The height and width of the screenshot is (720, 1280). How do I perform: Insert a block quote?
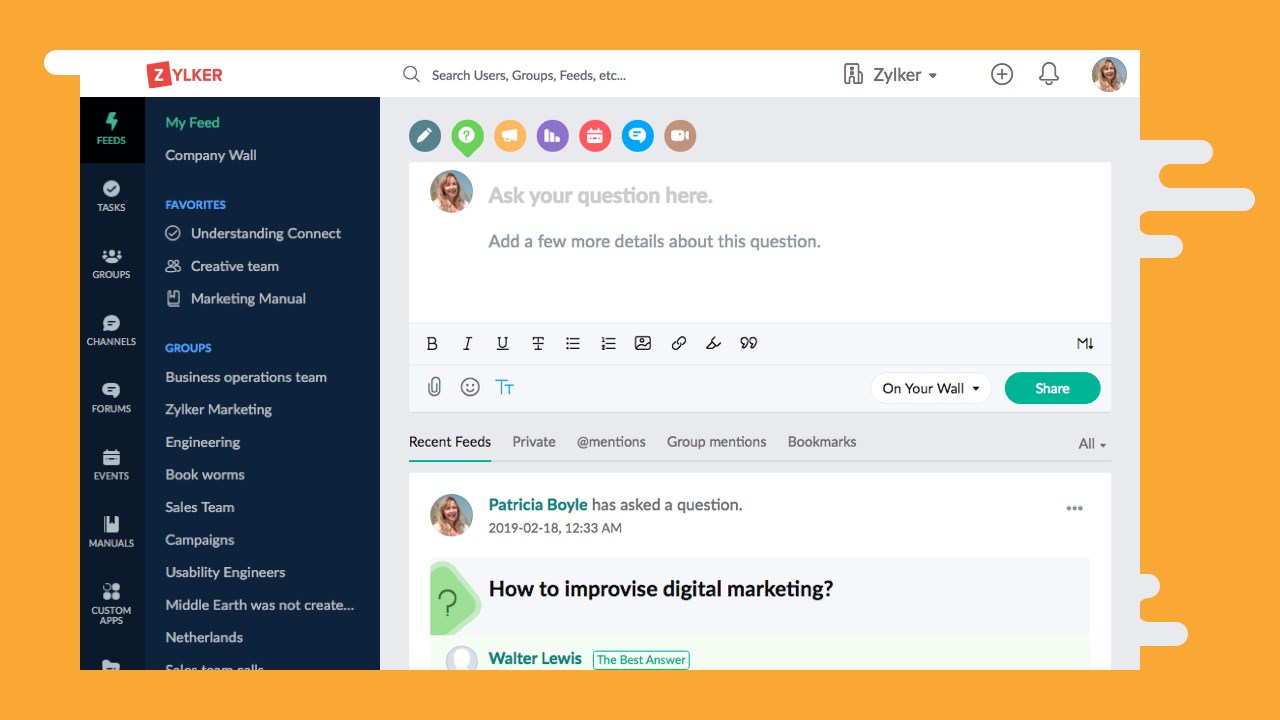[x=749, y=343]
